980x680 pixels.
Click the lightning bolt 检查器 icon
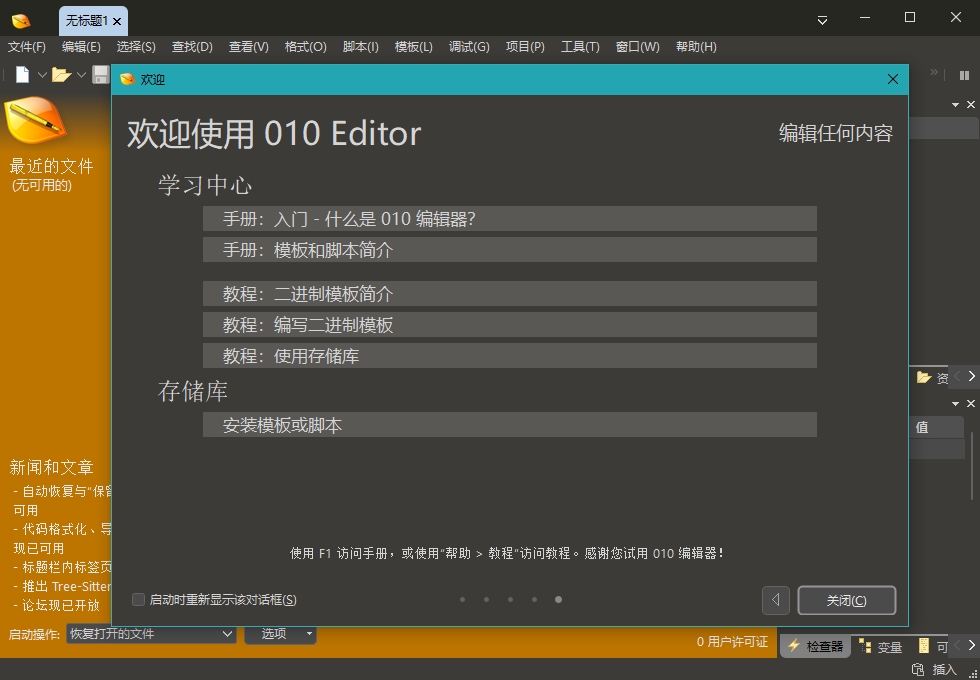tap(794, 646)
